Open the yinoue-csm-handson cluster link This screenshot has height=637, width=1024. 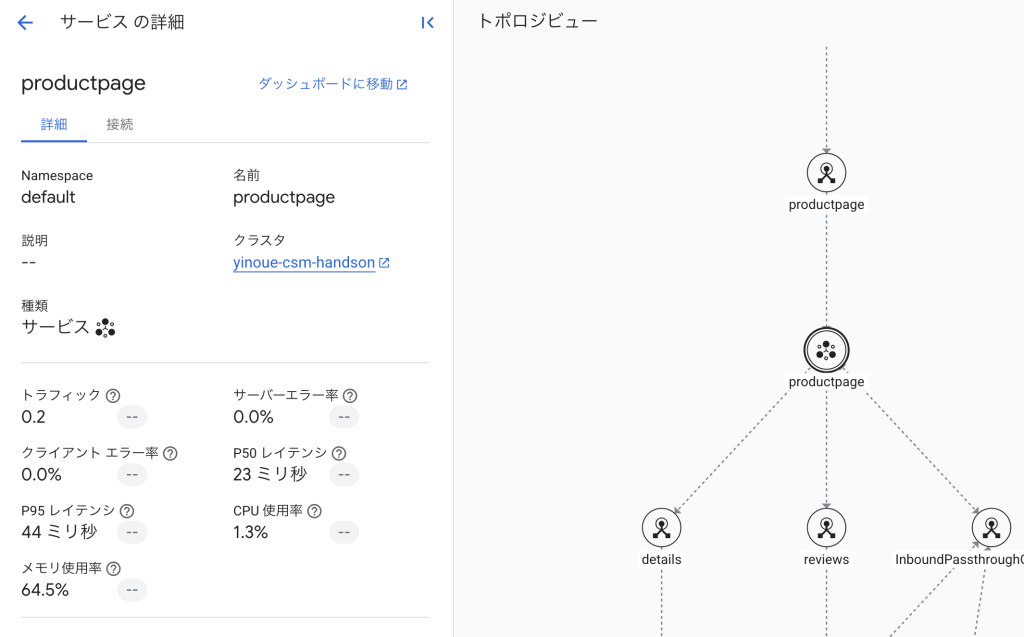304,263
